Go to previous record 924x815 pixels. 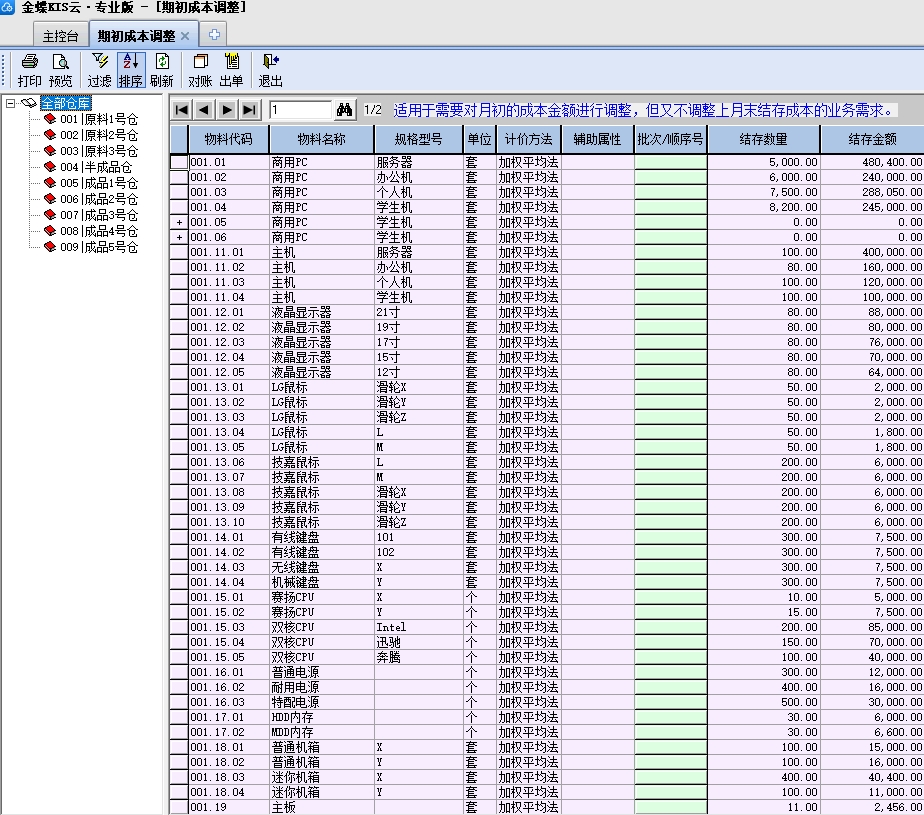204,110
